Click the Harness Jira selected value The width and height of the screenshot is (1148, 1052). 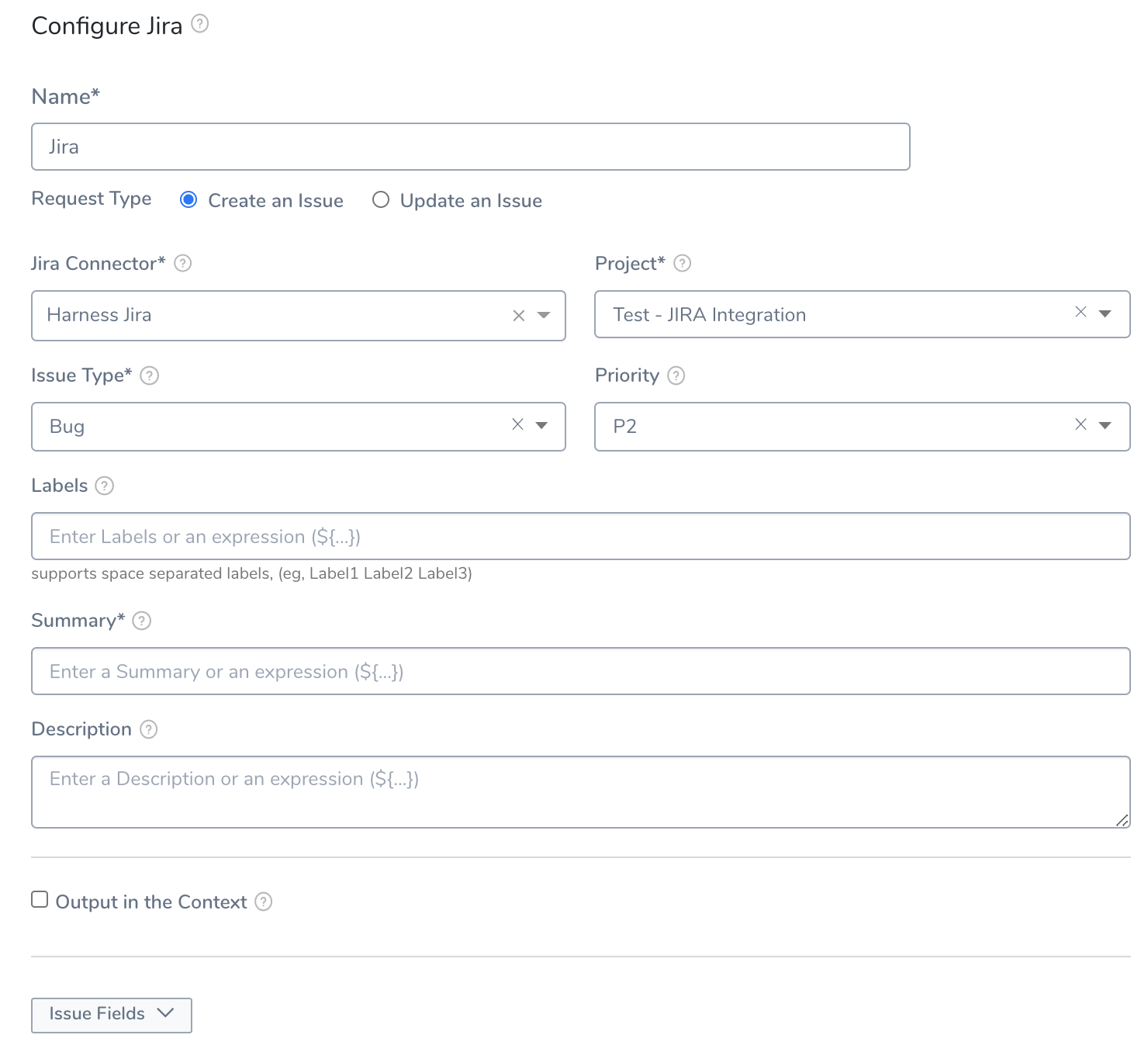(x=99, y=315)
